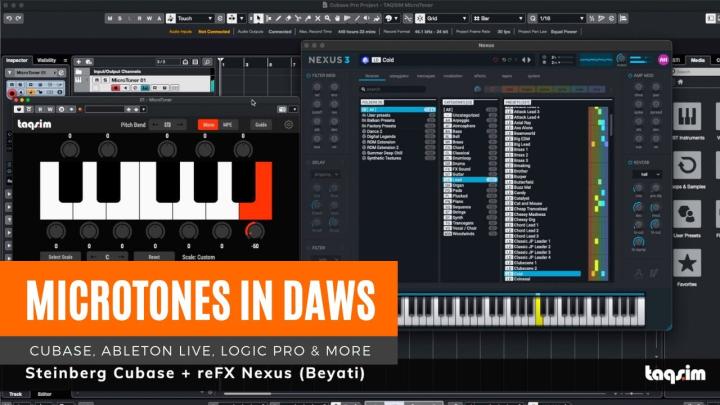Select the Mute X tool
720x405 pixels.
point(317,18)
